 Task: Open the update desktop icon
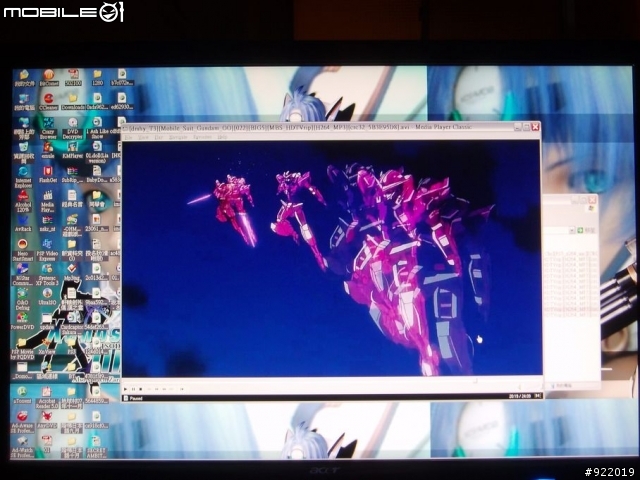pyautogui.click(x=47, y=322)
